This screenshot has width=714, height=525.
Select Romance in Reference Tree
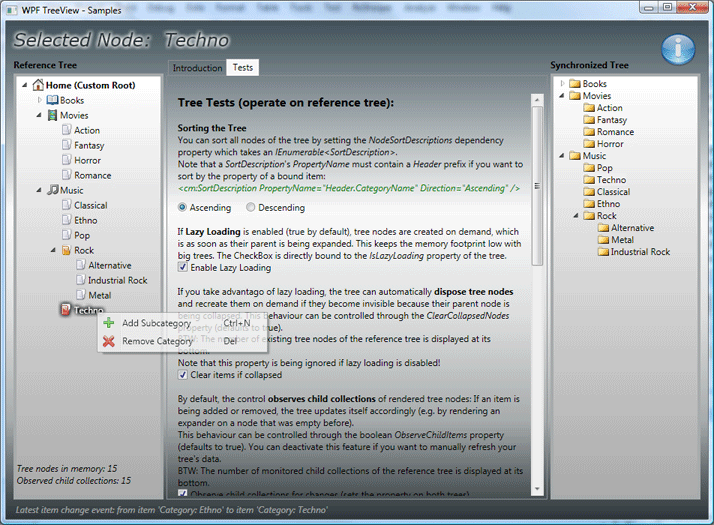click(92, 175)
